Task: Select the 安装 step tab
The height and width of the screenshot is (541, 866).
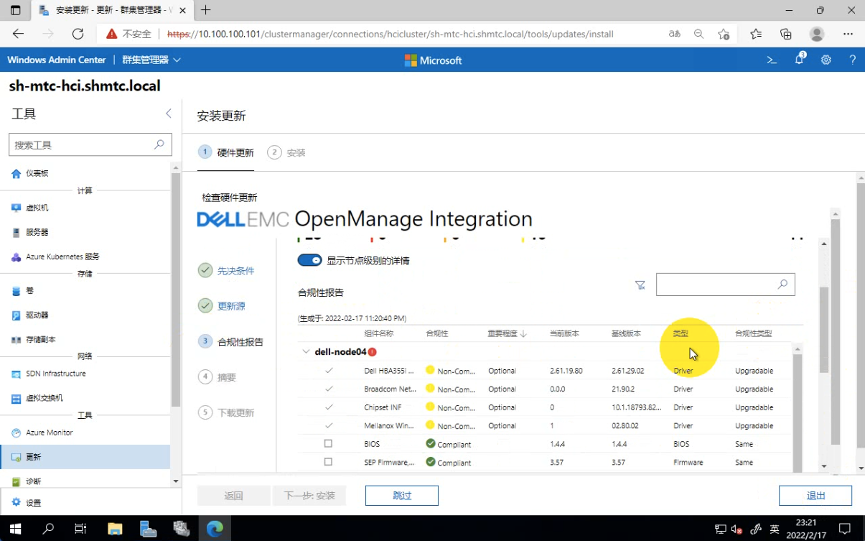Action: pyautogui.click(x=286, y=152)
